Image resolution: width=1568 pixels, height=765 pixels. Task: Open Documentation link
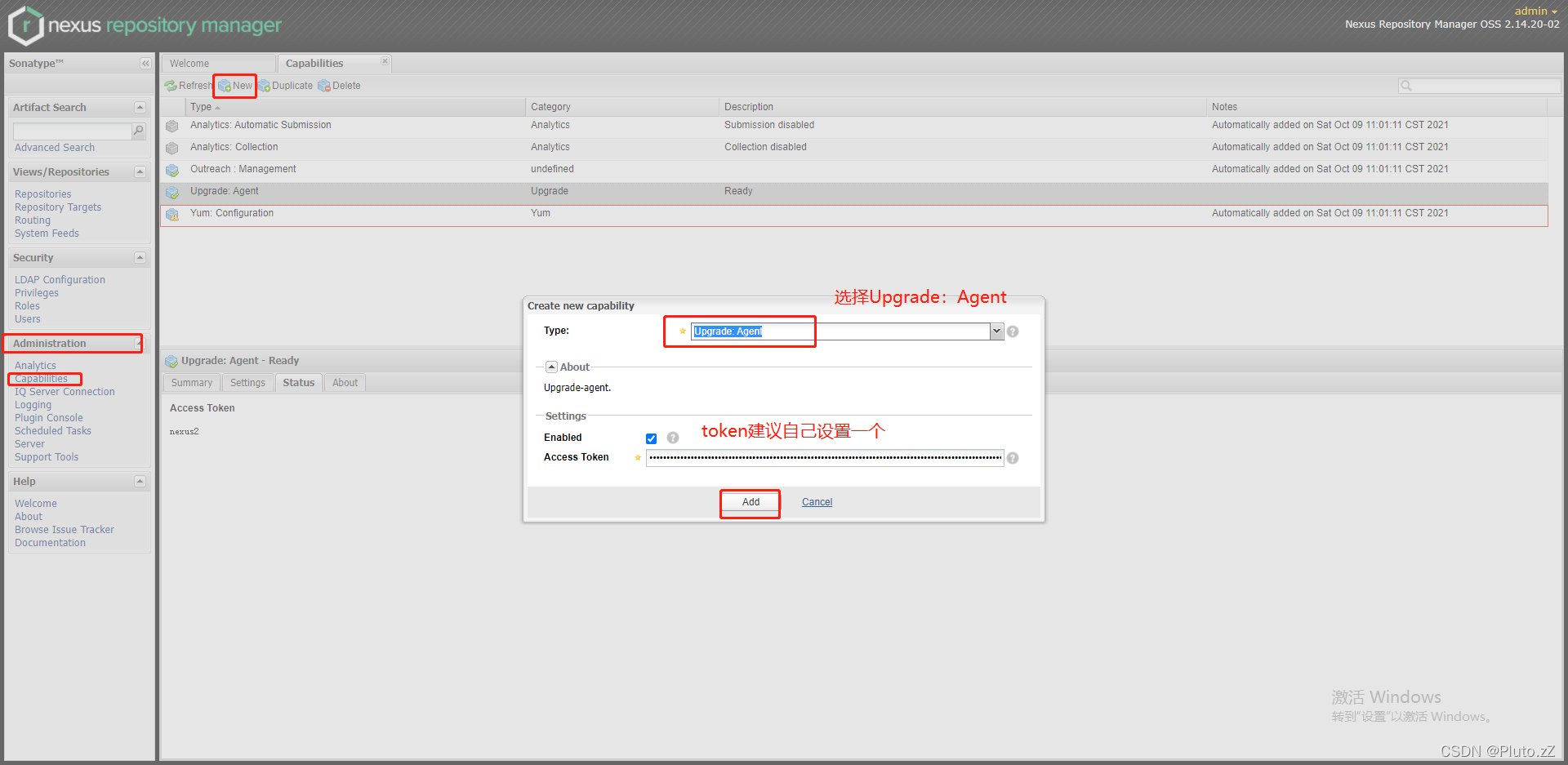click(50, 543)
